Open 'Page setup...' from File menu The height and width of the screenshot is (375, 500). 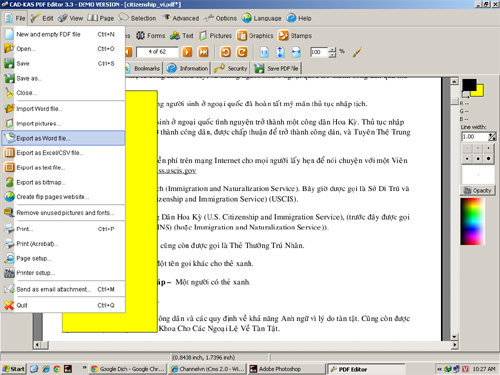point(63,258)
